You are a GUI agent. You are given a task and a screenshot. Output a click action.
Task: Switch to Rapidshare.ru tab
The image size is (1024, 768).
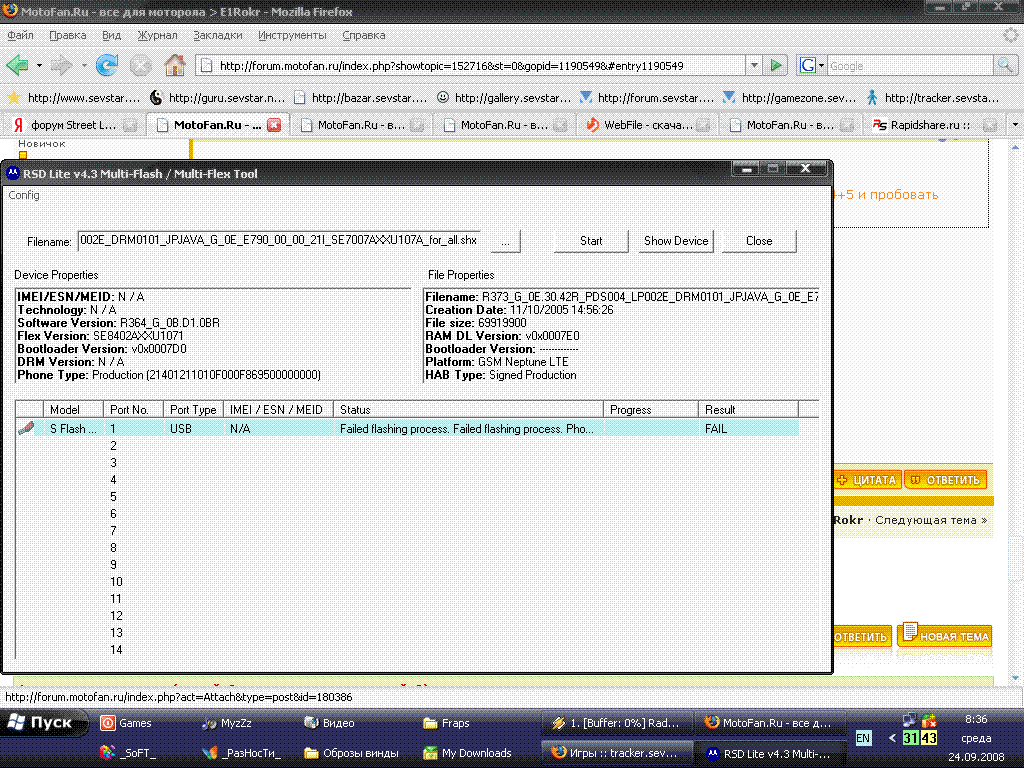934,125
